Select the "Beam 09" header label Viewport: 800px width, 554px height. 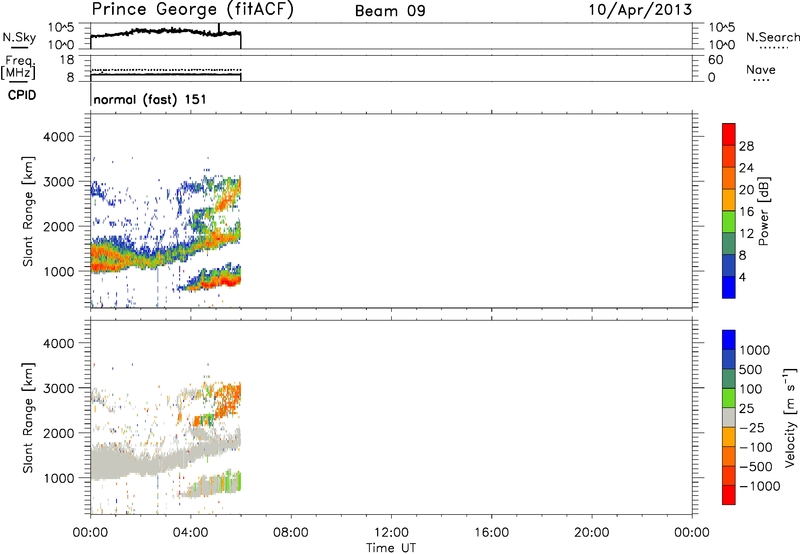point(390,11)
